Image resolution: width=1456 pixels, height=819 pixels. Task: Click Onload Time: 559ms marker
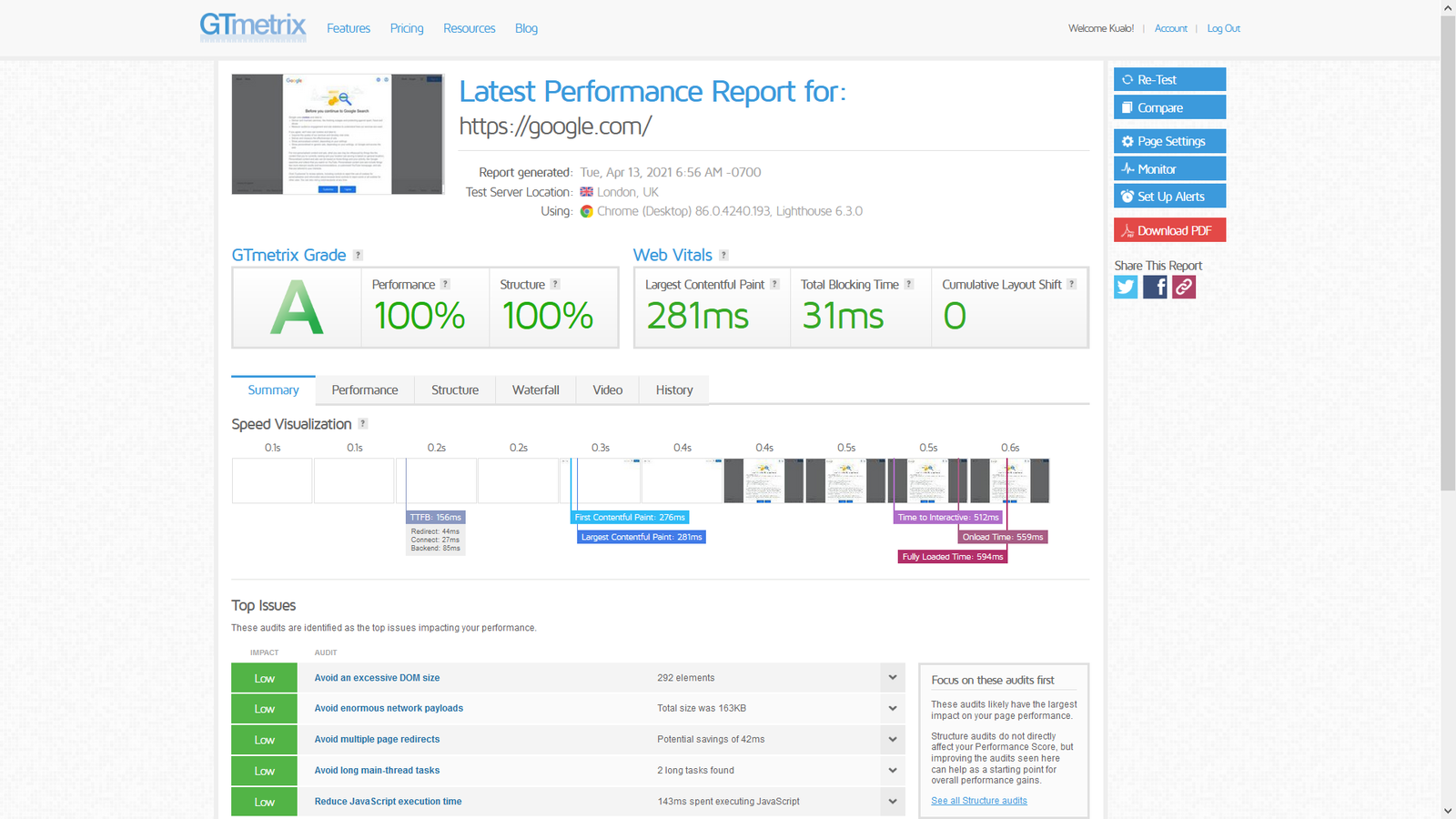[x=1003, y=537]
